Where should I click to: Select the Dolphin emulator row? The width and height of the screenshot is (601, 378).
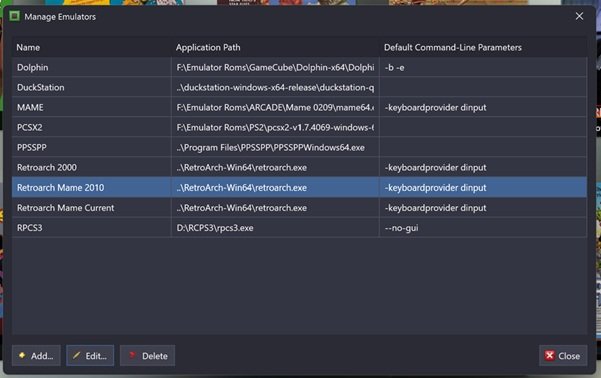[299, 67]
